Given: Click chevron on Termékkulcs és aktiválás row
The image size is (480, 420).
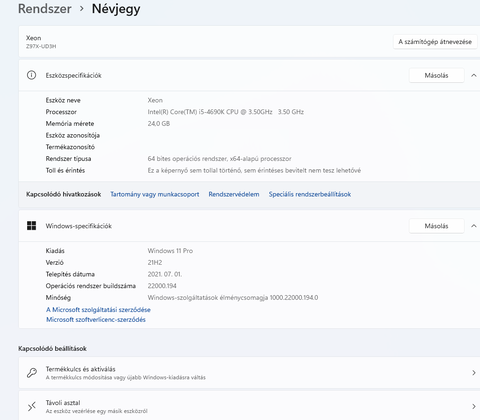Looking at the screenshot, I should tap(474, 373).
